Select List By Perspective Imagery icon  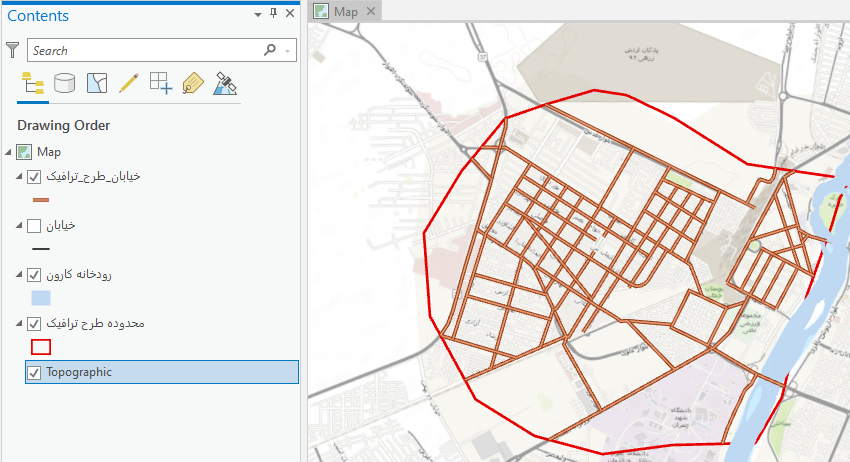(226, 84)
